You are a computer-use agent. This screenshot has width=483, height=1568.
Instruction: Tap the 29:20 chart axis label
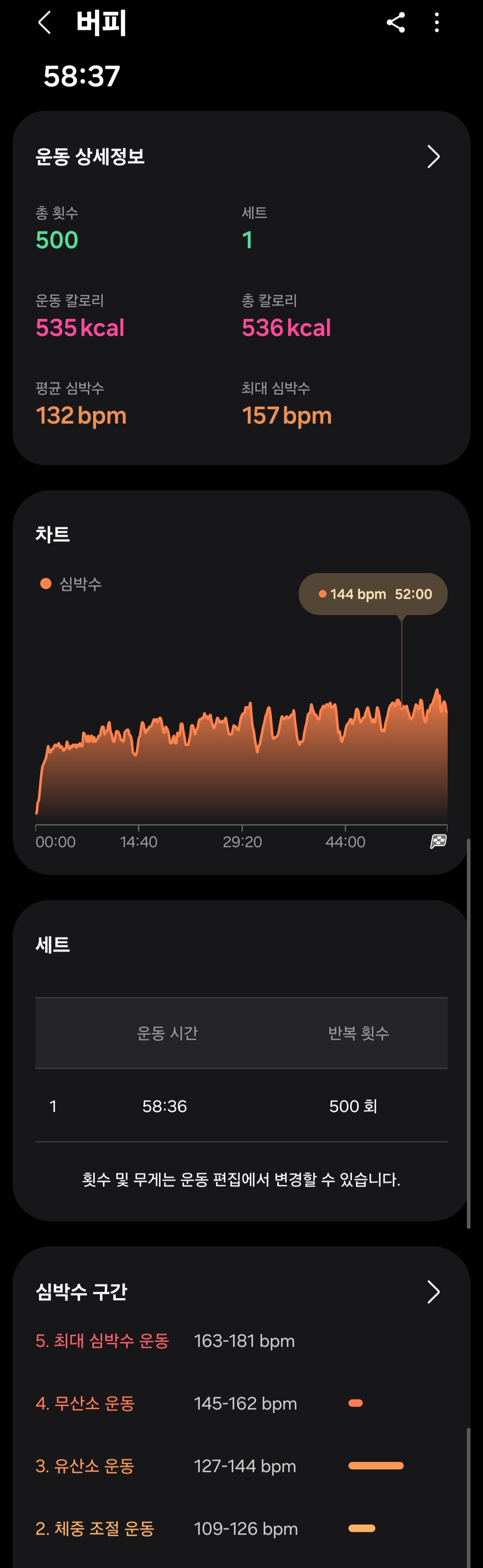pos(242,842)
